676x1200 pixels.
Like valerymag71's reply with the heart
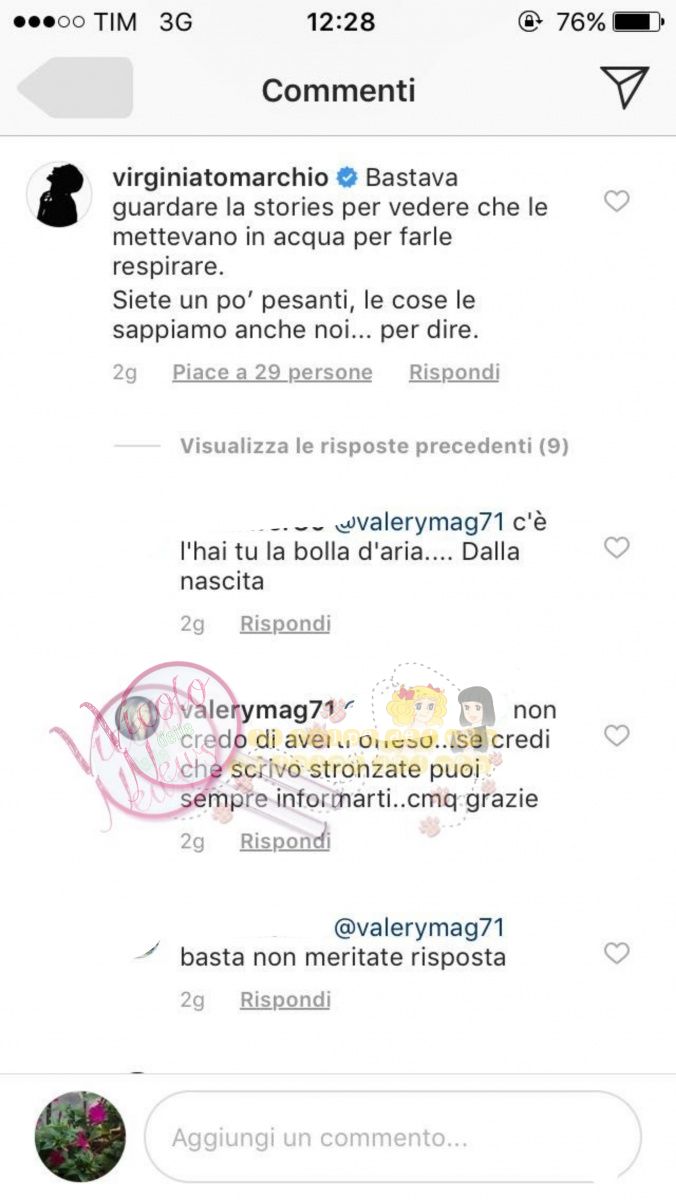point(617,736)
